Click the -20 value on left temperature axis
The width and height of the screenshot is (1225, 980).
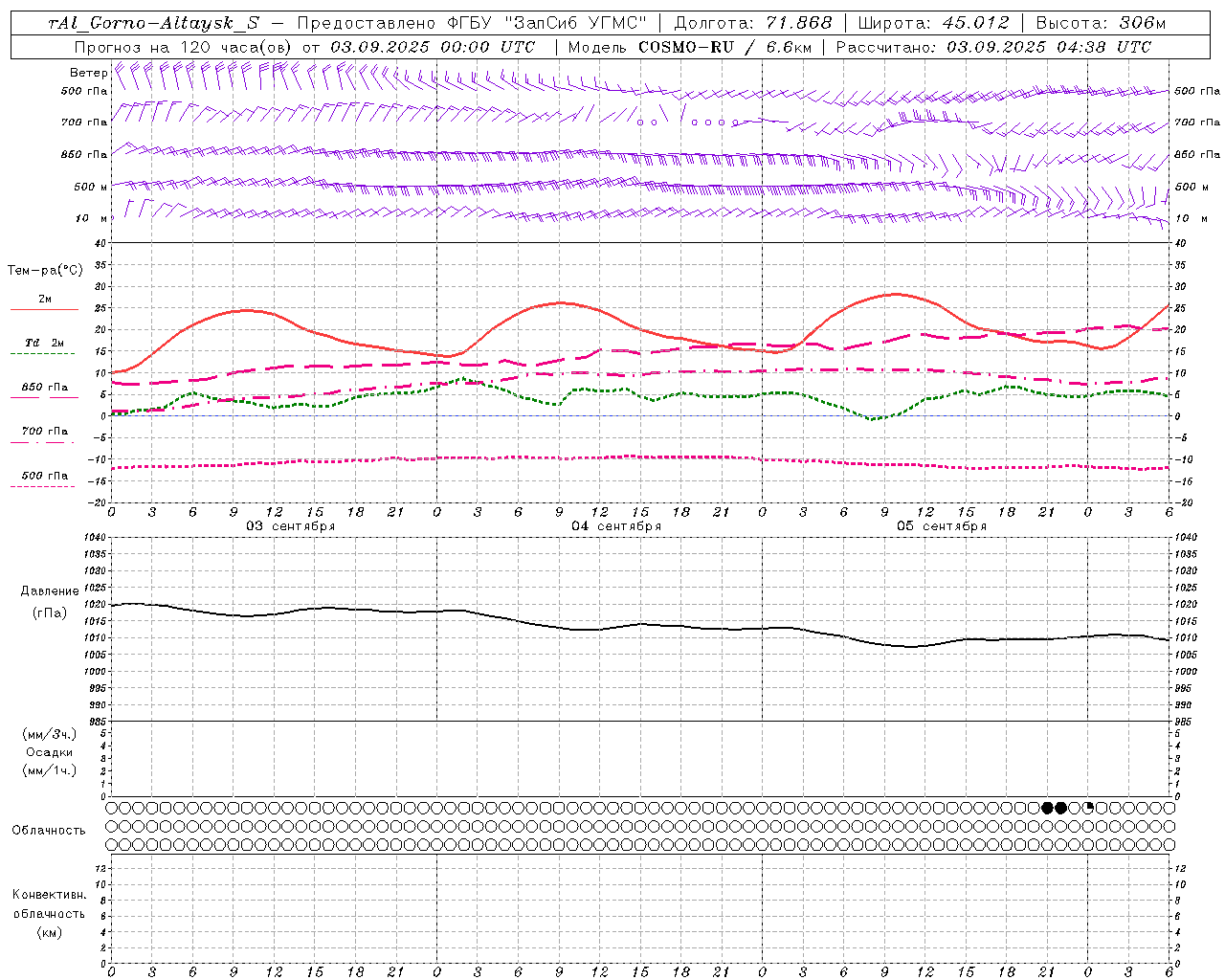pyautogui.click(x=98, y=502)
